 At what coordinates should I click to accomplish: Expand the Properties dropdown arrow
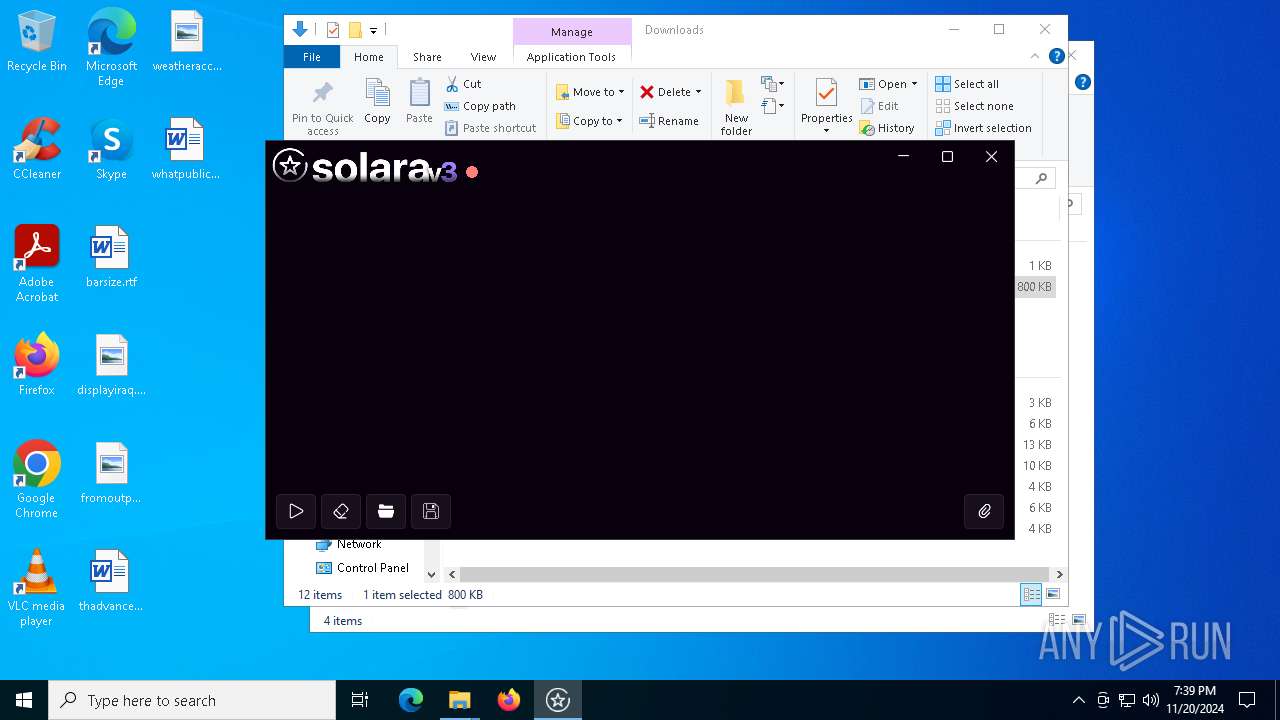826,131
